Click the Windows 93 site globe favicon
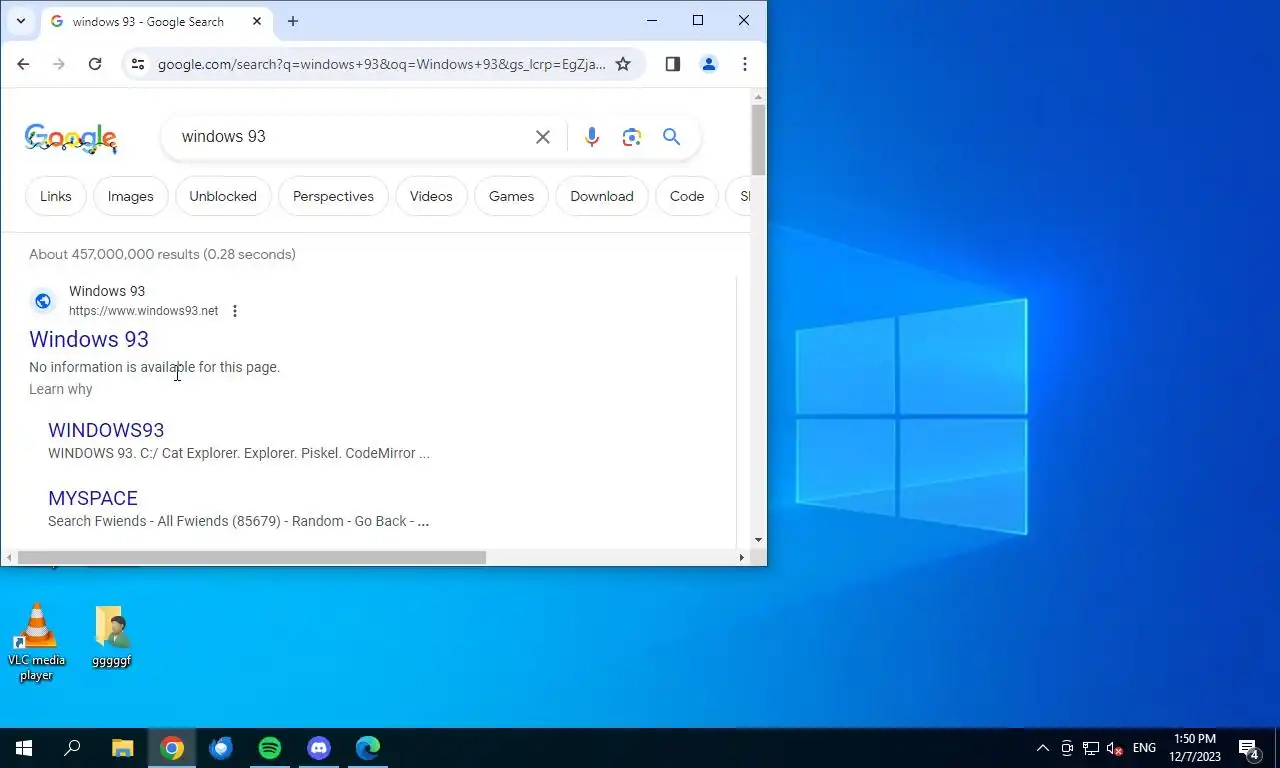Image resolution: width=1280 pixels, height=768 pixels. tap(43, 300)
